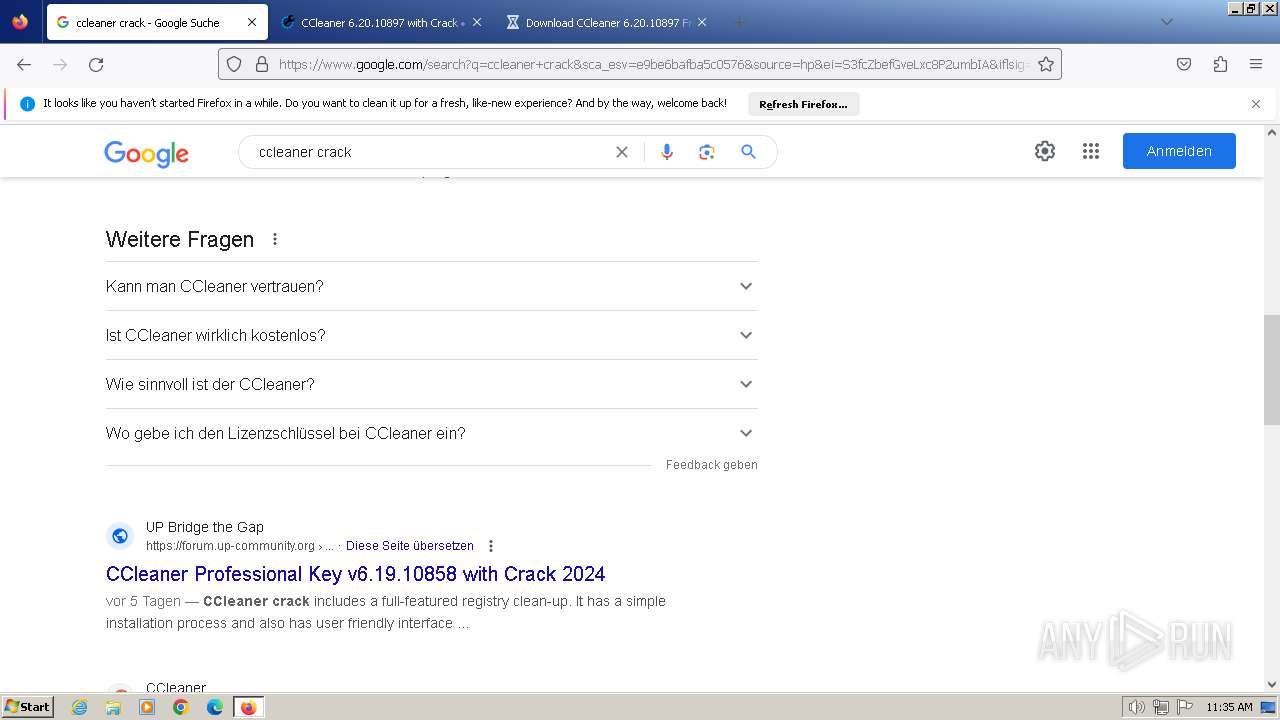
Task: Close the Google Suche tab
Action: click(251, 22)
